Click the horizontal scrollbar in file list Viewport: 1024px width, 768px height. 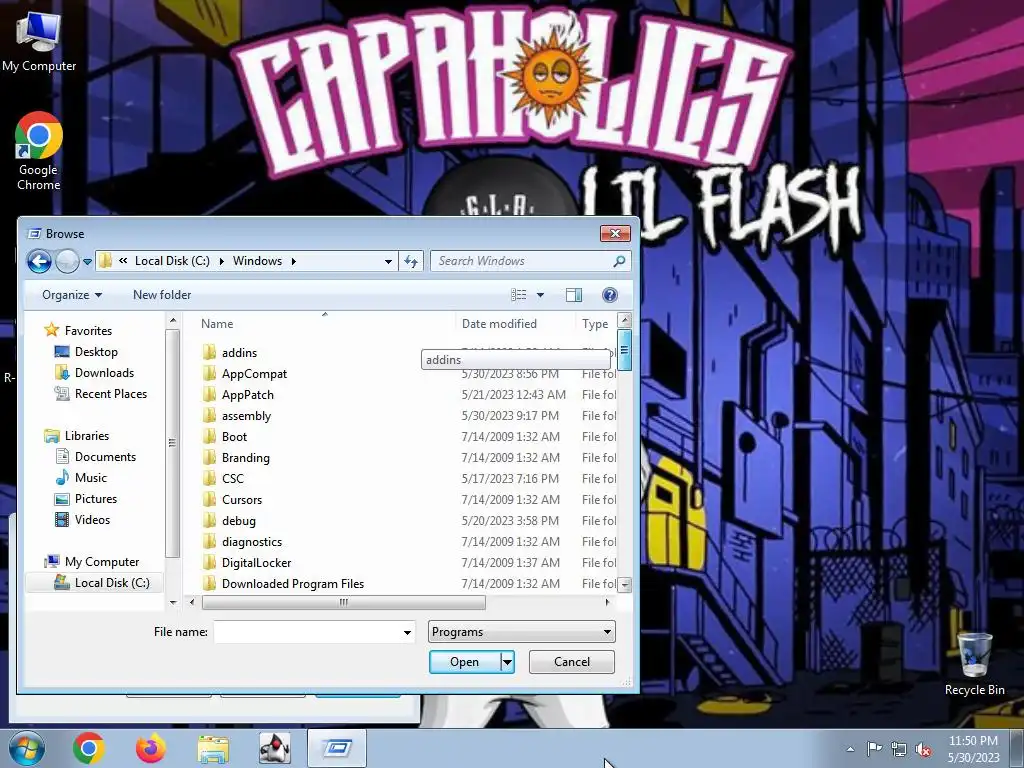[x=344, y=602]
